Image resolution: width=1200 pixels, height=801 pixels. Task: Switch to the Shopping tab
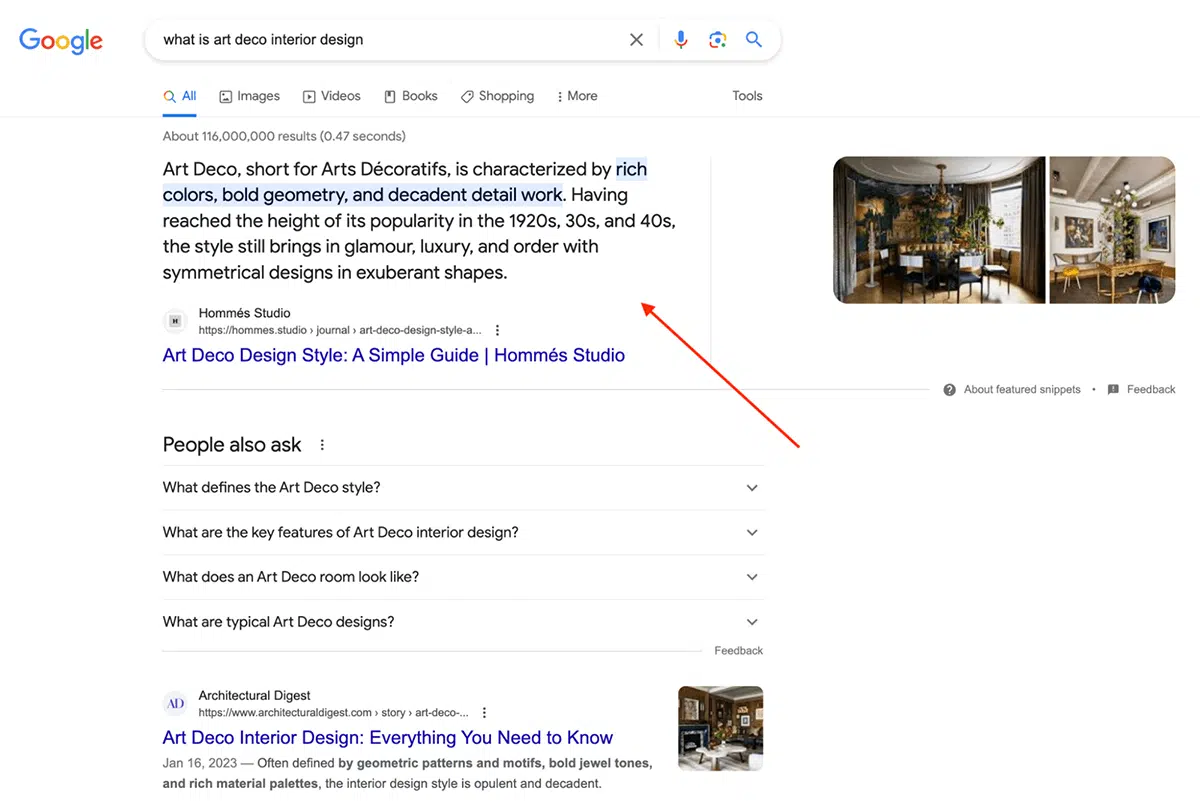pyautogui.click(x=497, y=96)
